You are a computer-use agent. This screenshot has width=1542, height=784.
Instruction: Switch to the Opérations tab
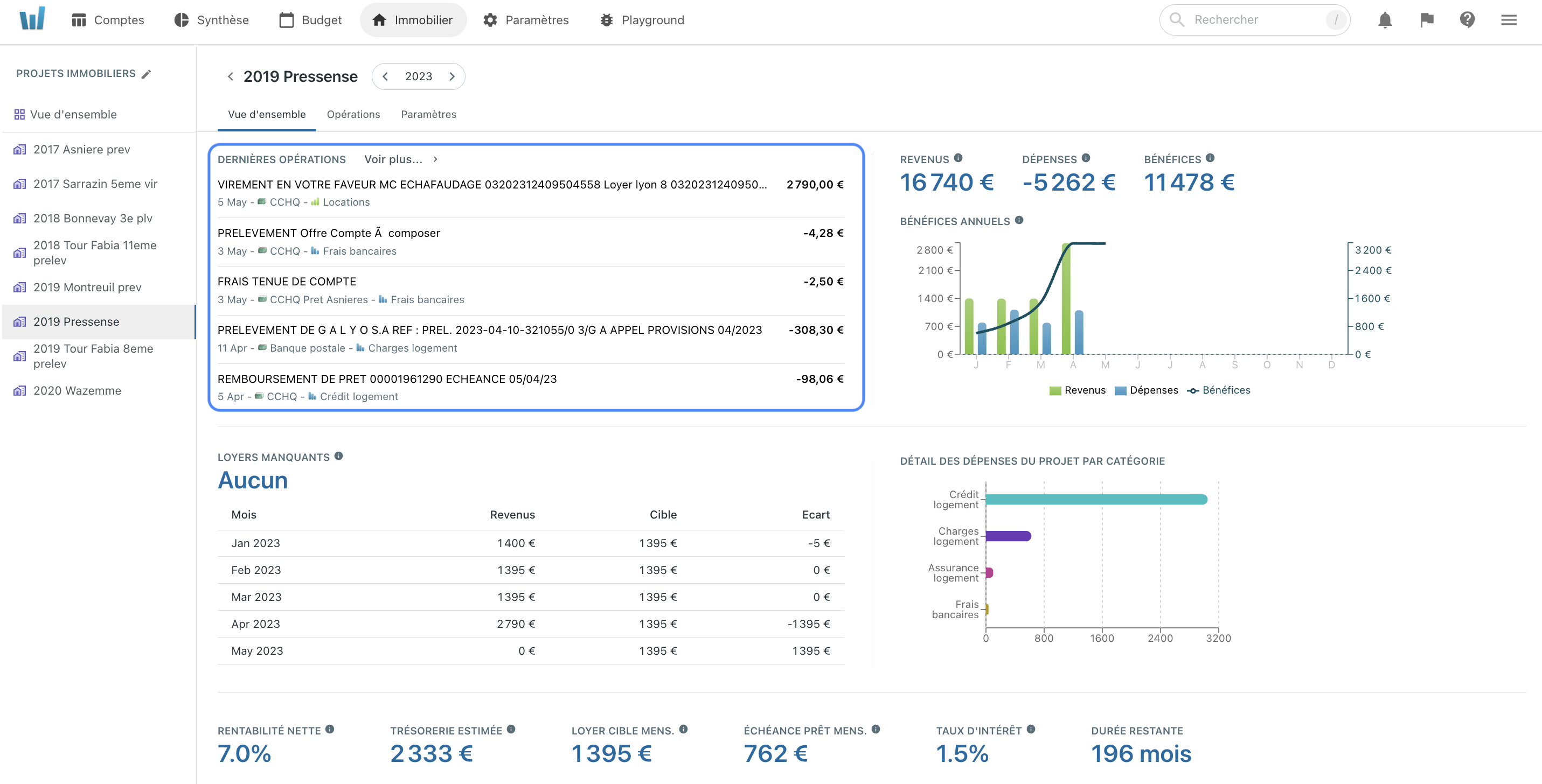pos(354,113)
